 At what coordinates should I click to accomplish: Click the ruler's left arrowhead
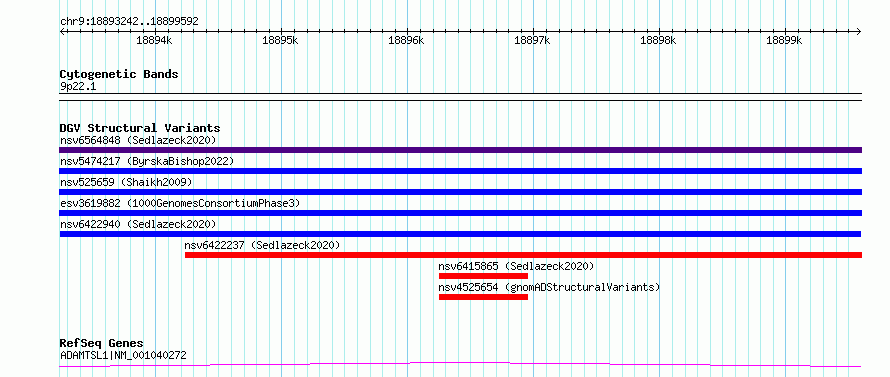pos(62,31)
